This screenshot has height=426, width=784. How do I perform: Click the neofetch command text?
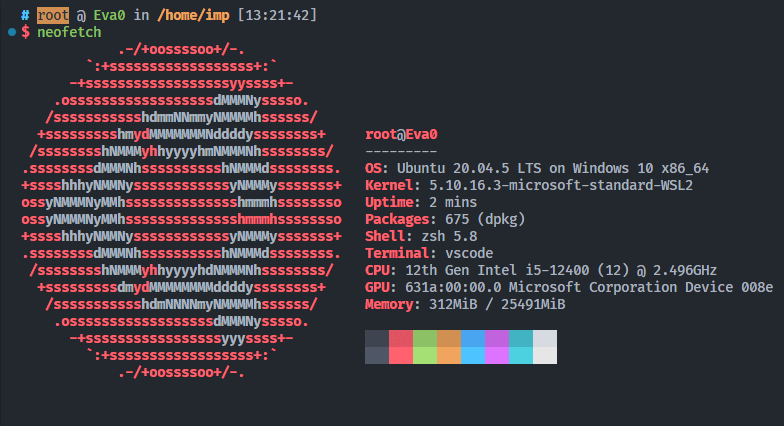pyautogui.click(x=69, y=32)
